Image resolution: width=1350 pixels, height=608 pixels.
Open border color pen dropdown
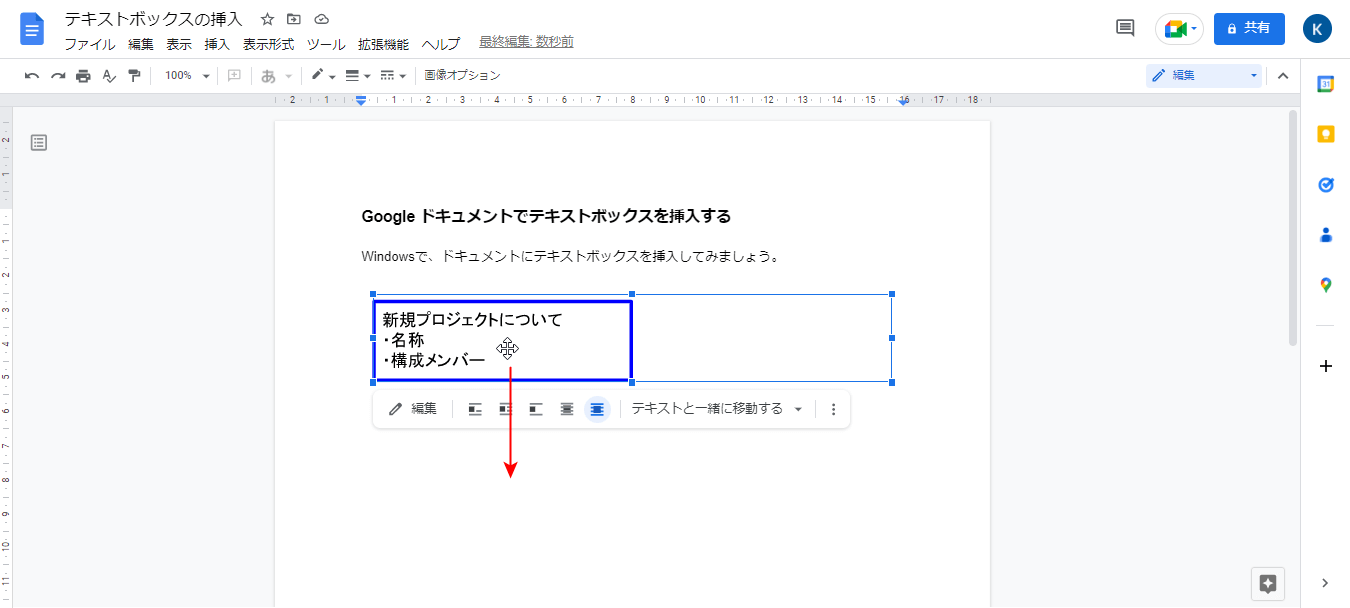(322, 76)
